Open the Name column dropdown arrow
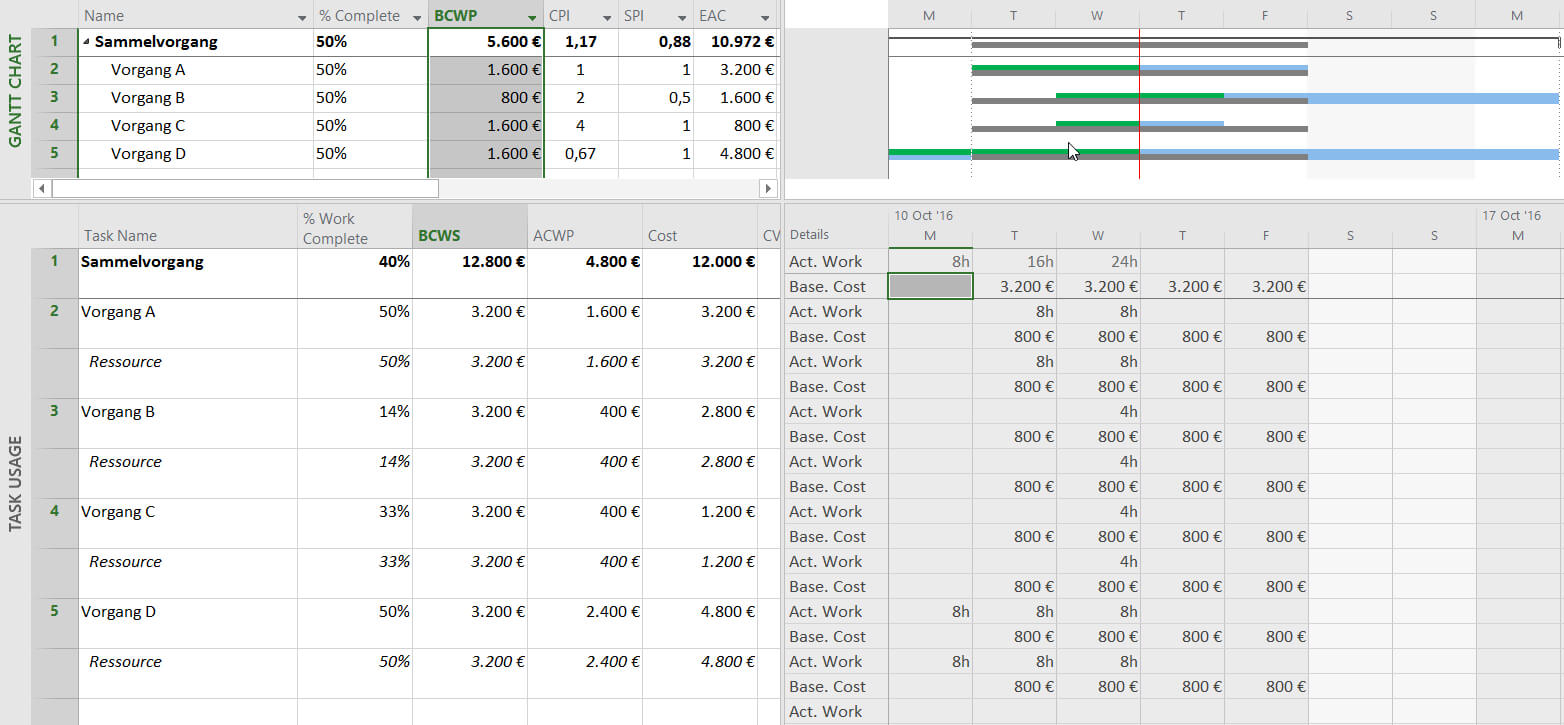 click(x=302, y=18)
